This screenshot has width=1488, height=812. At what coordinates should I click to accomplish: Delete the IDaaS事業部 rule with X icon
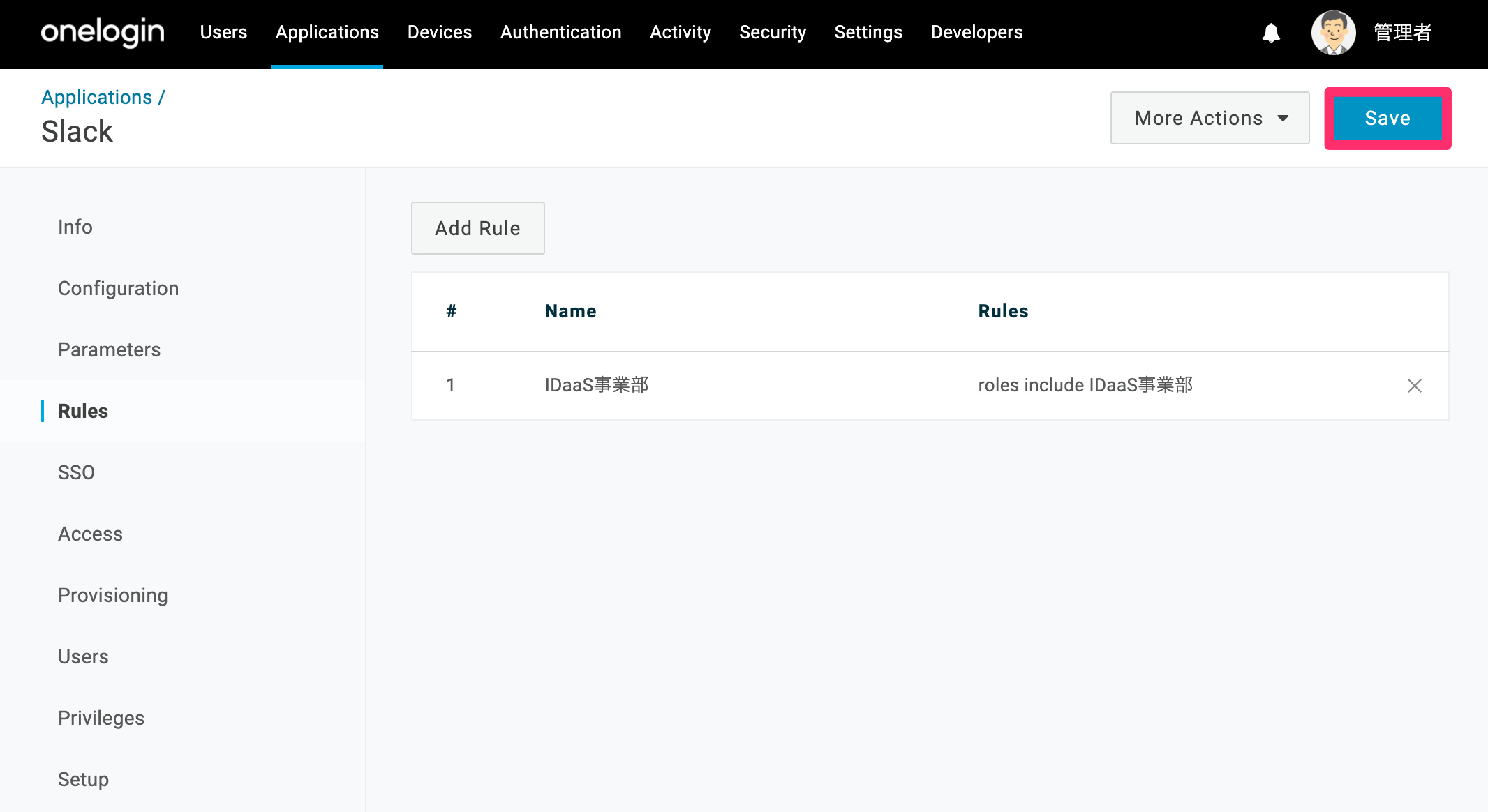tap(1414, 386)
